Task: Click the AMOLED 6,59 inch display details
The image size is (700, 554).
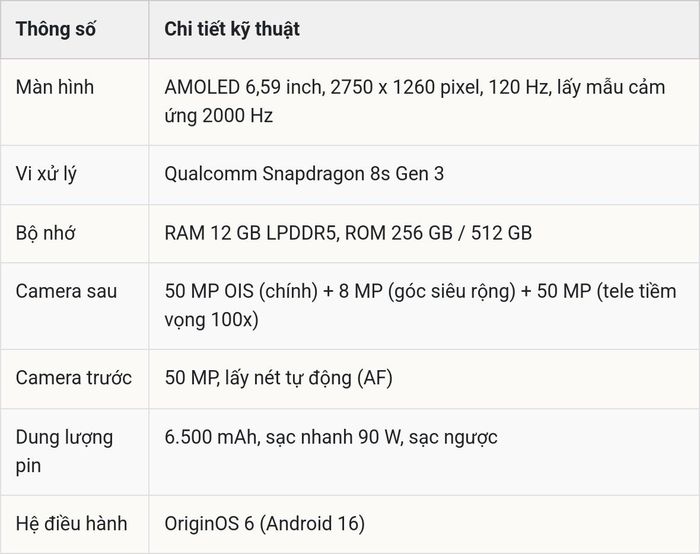Action: pos(415,101)
